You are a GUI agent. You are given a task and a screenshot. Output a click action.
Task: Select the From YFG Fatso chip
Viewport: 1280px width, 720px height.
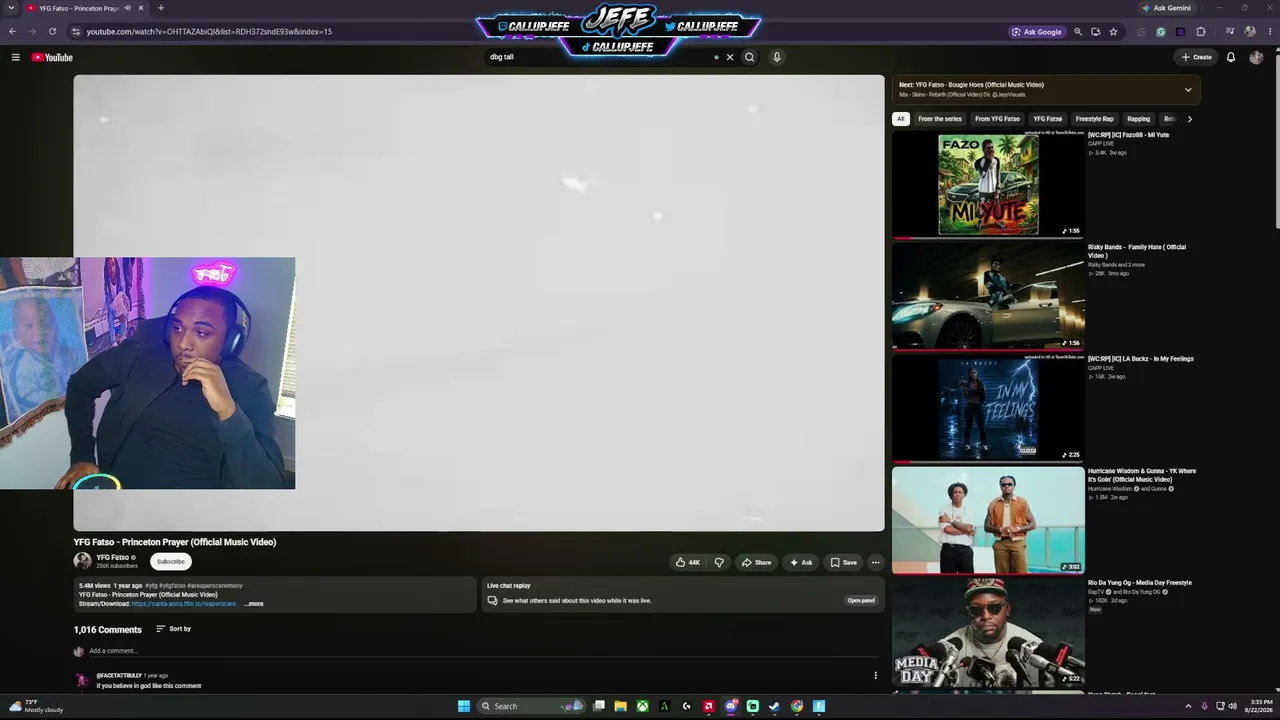(997, 119)
